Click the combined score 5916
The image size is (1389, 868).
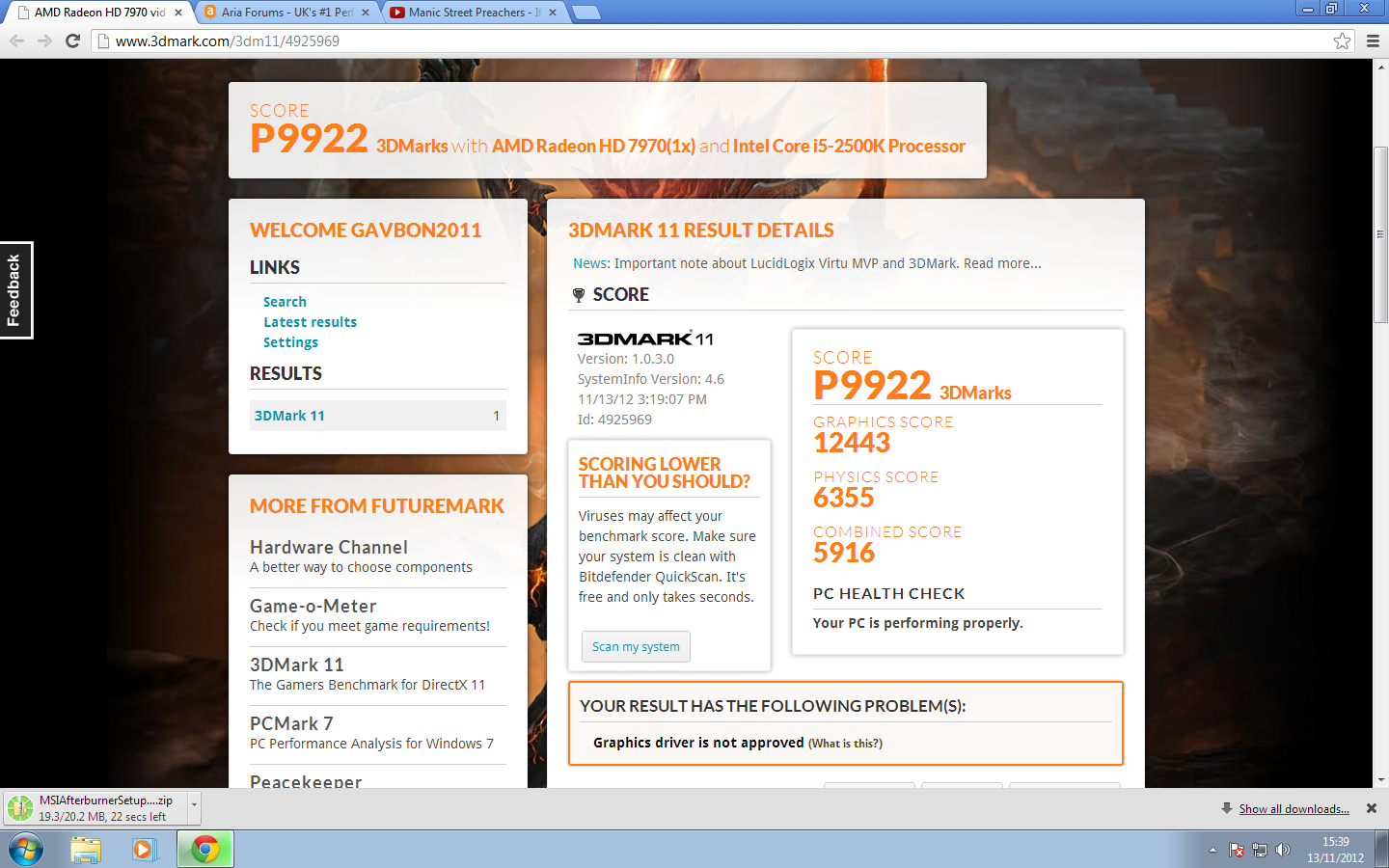844,553
